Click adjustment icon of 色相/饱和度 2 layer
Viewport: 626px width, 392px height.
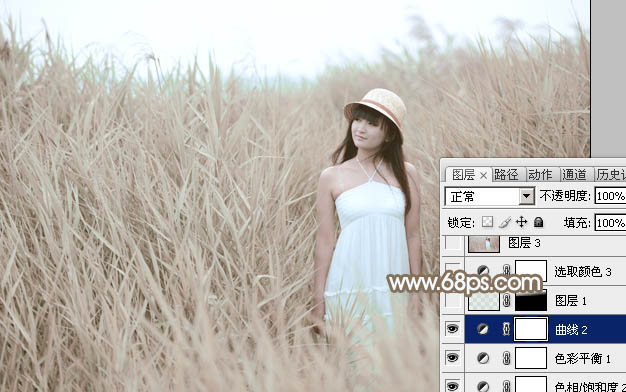(x=483, y=386)
